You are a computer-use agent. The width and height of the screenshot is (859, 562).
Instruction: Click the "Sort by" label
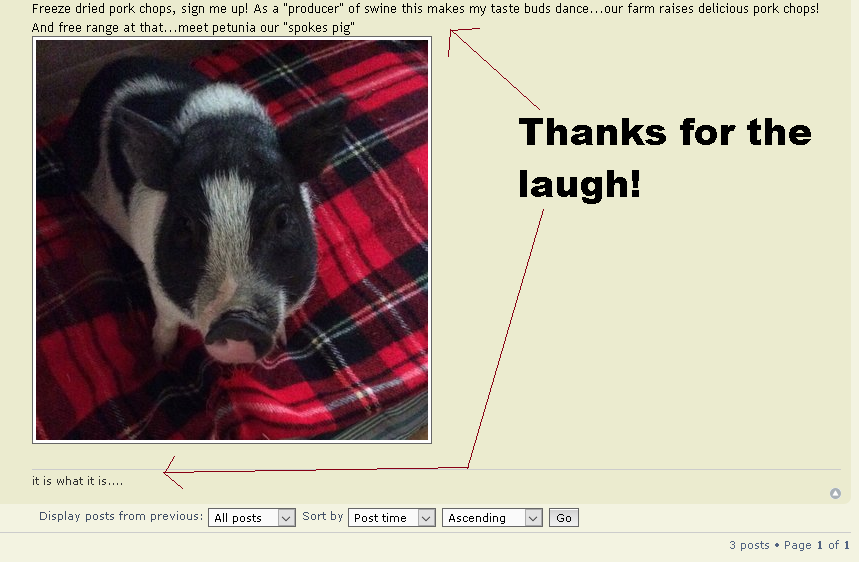(323, 517)
